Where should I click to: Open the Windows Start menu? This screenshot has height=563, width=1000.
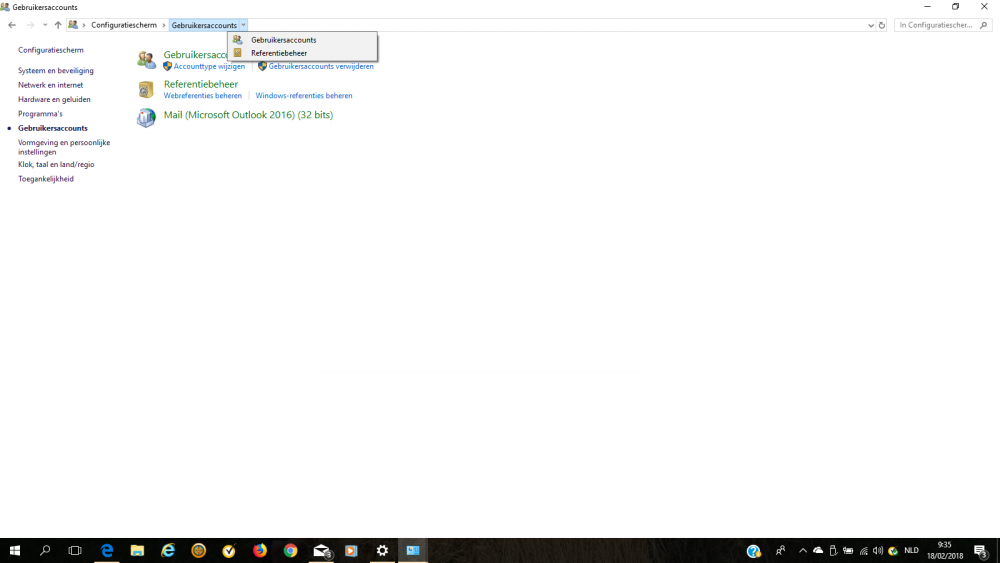click(x=15, y=550)
